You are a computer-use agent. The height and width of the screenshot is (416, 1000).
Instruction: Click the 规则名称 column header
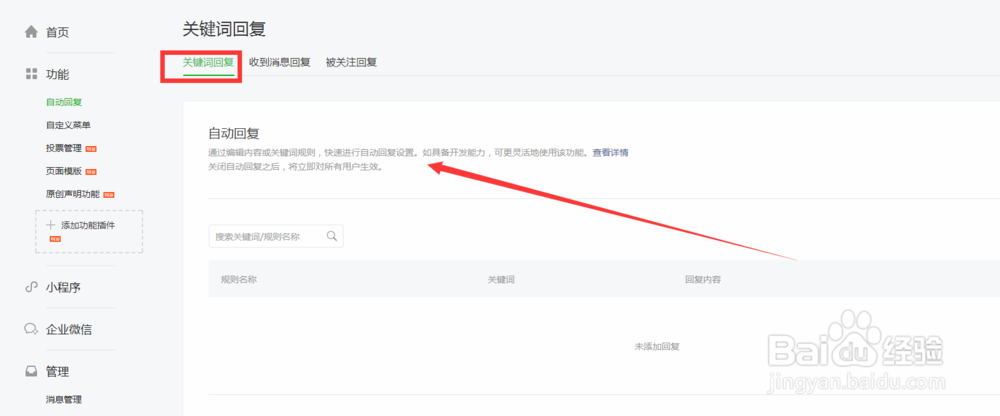(239, 279)
